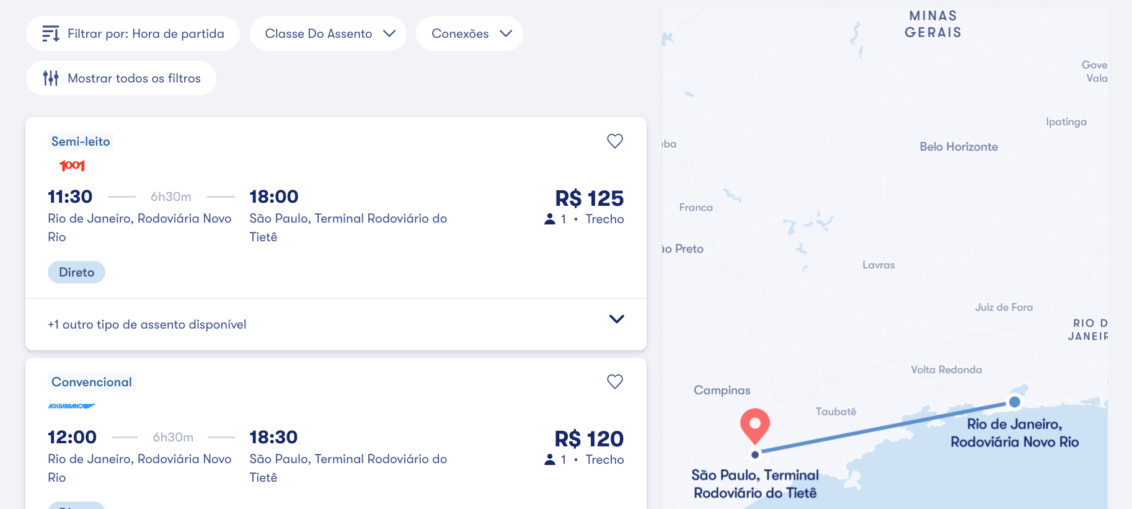Open the Classe Do Assento dropdown
This screenshot has height=509, width=1132.
click(329, 34)
